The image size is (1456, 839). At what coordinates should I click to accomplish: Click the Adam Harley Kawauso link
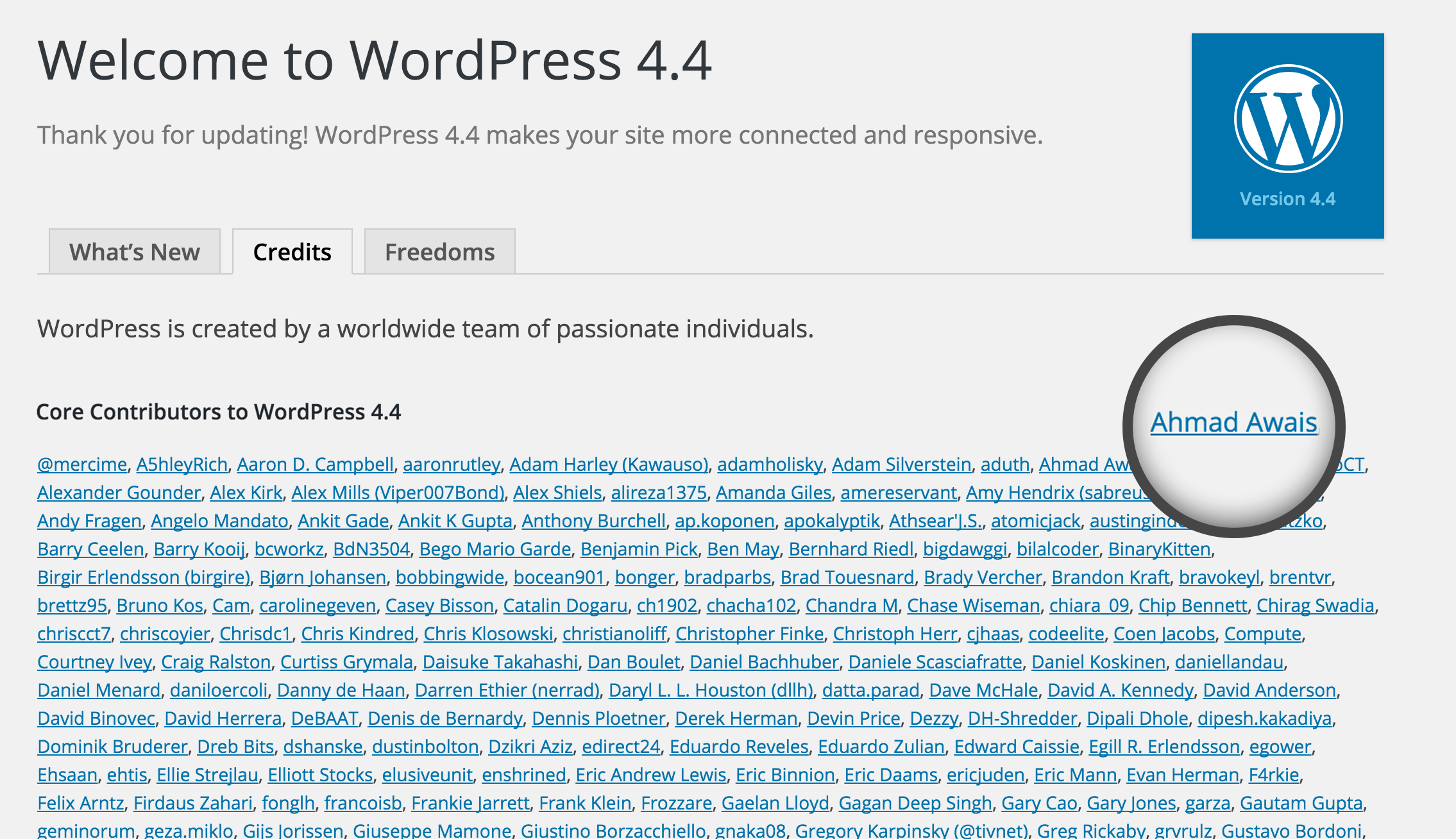point(607,463)
